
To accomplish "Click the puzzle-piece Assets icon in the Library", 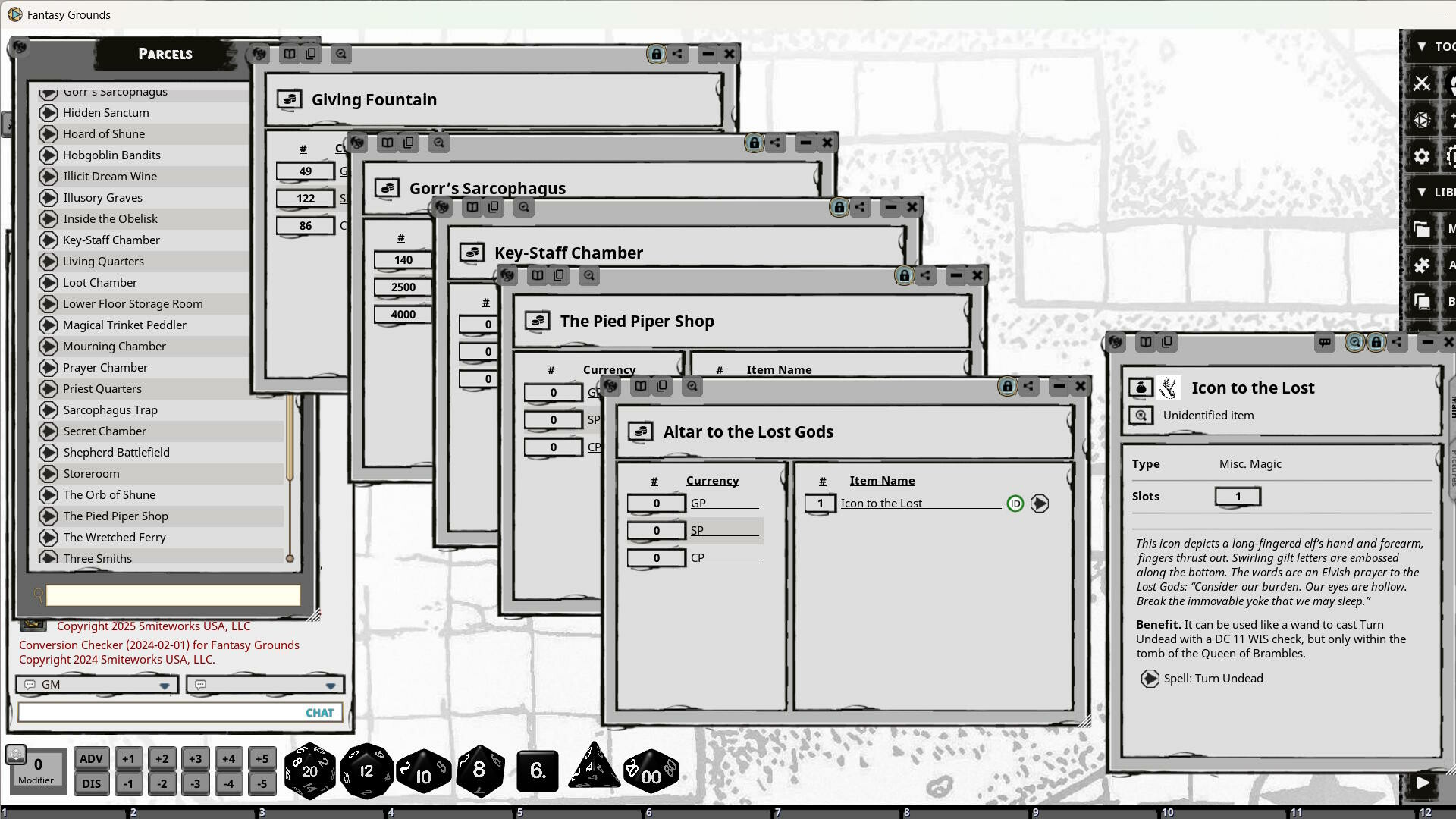I will [x=1420, y=265].
